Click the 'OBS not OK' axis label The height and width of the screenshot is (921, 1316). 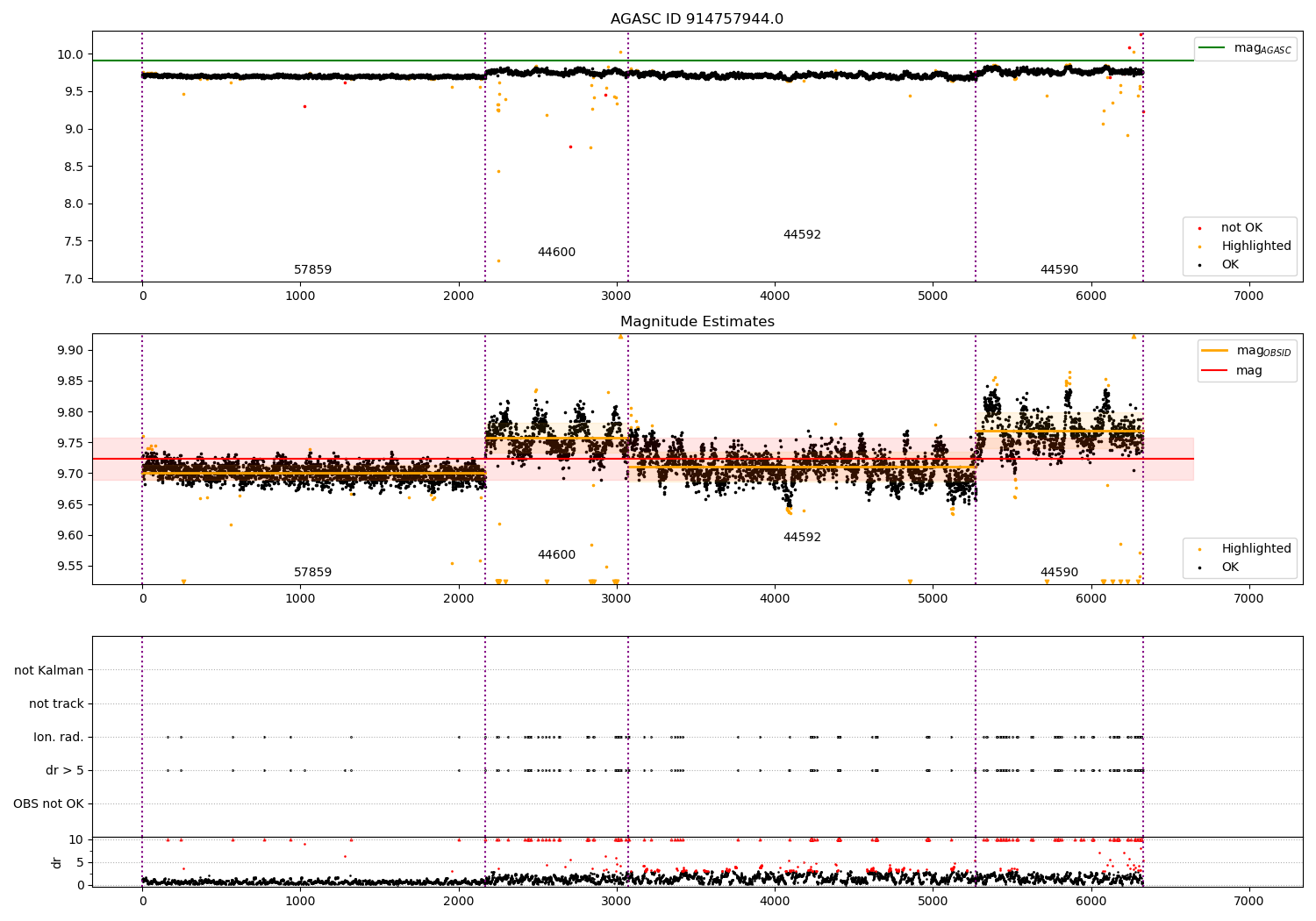click(x=49, y=804)
